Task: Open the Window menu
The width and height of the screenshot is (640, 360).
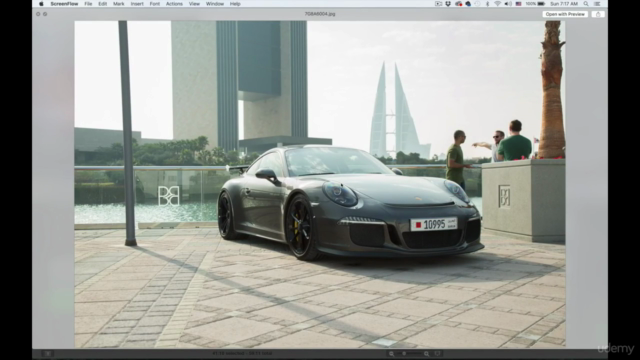Action: pos(215,4)
